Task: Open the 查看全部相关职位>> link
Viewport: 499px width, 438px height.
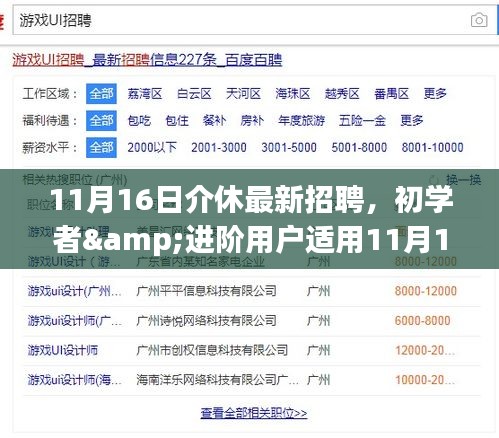Action: point(254,413)
